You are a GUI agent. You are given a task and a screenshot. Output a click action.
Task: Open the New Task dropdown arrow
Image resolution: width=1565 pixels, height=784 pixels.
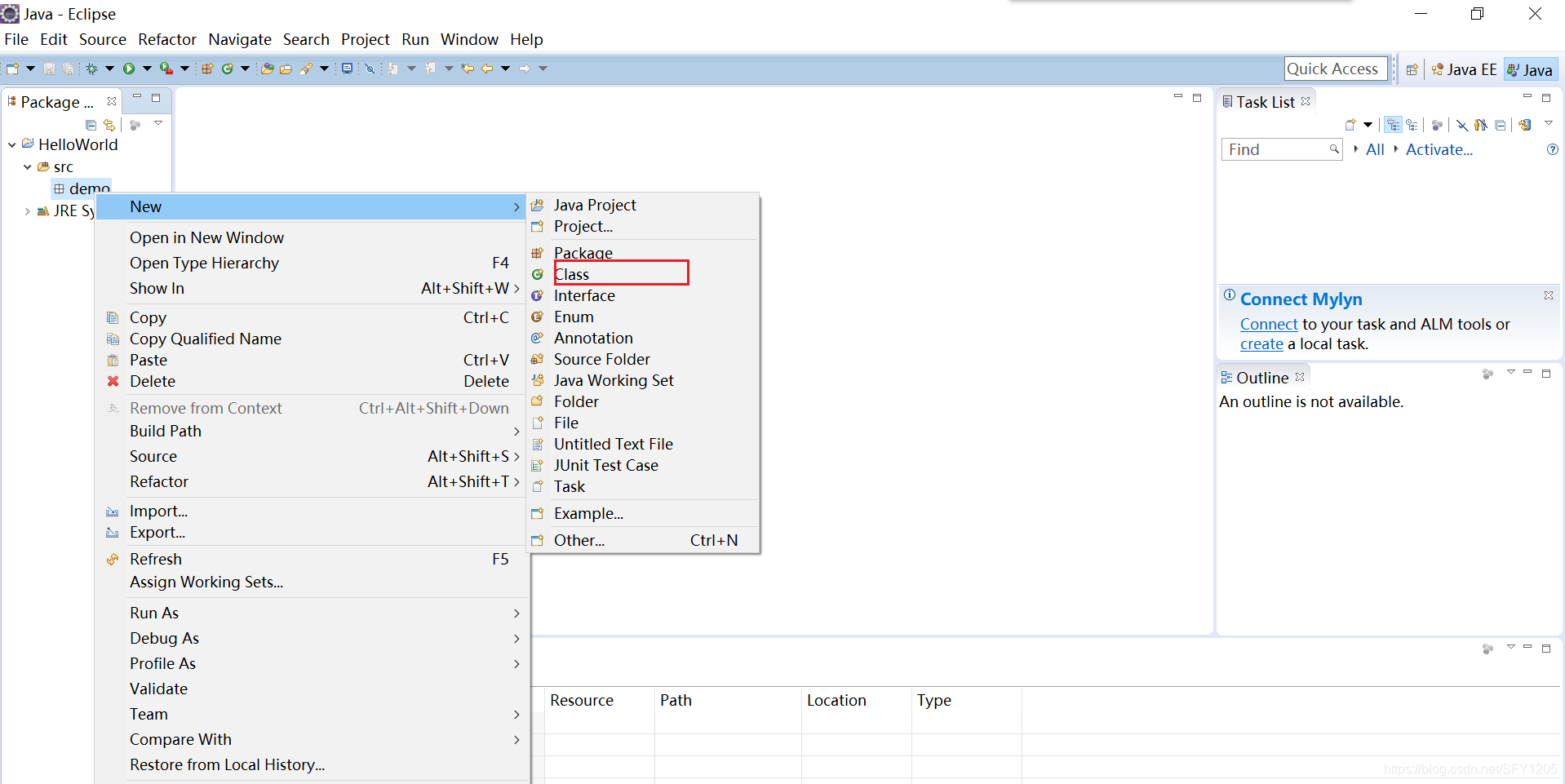[1368, 125]
